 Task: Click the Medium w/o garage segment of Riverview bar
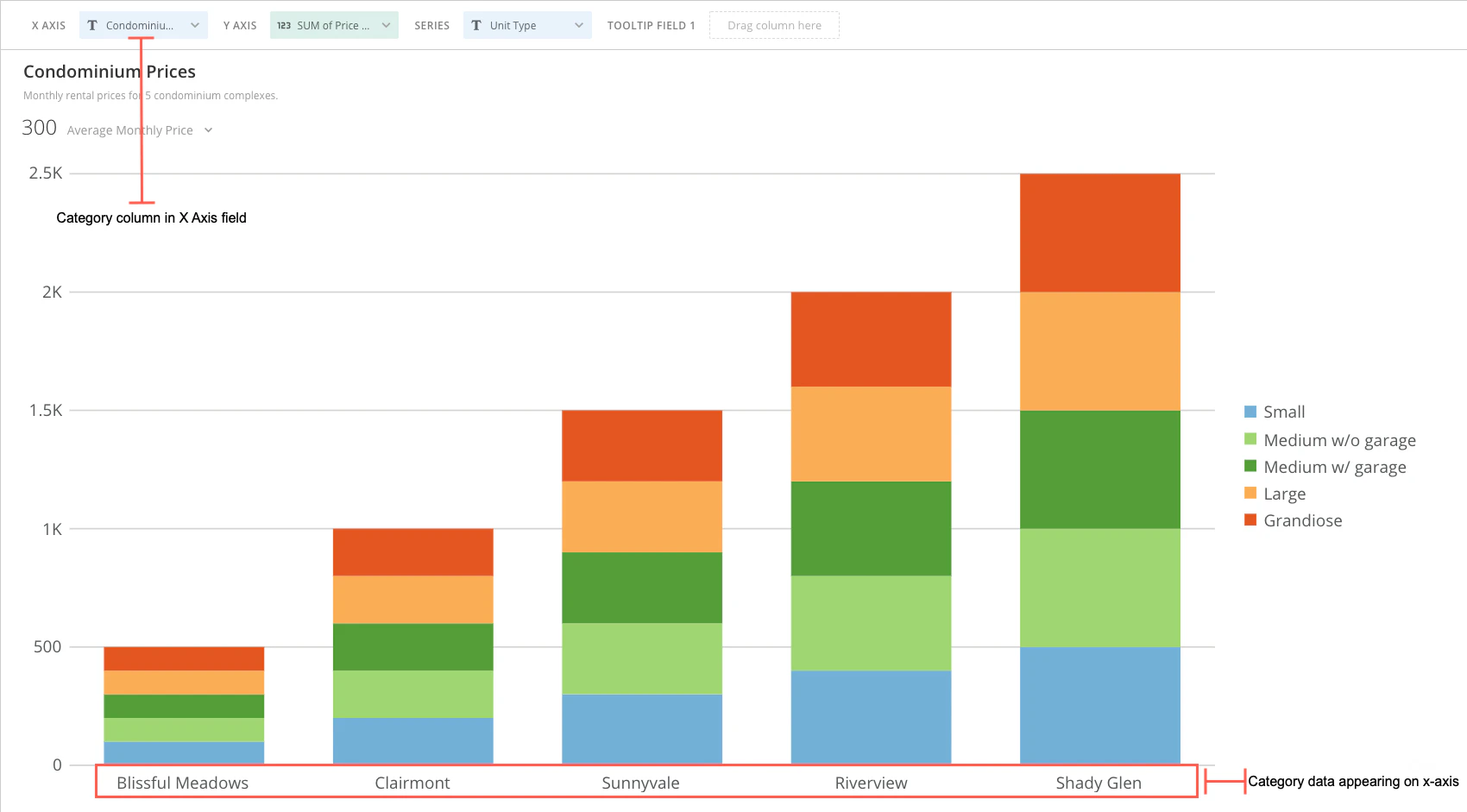[x=871, y=623]
